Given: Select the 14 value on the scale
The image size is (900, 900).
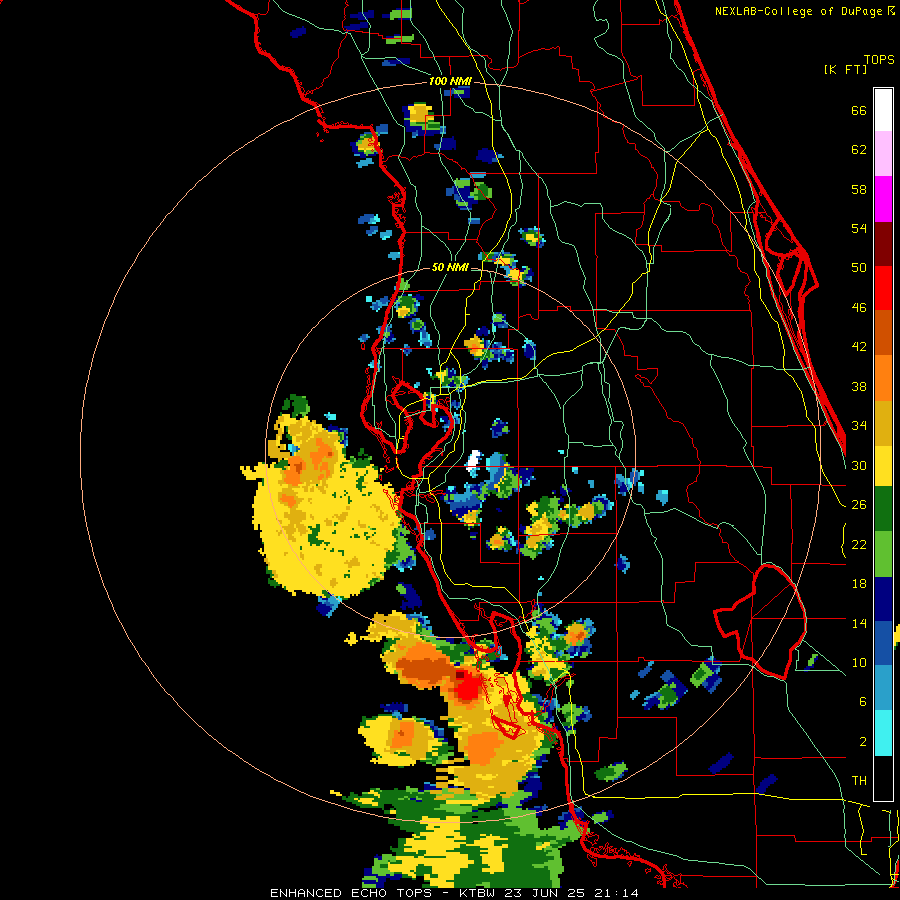Looking at the screenshot, I should pos(859,623).
